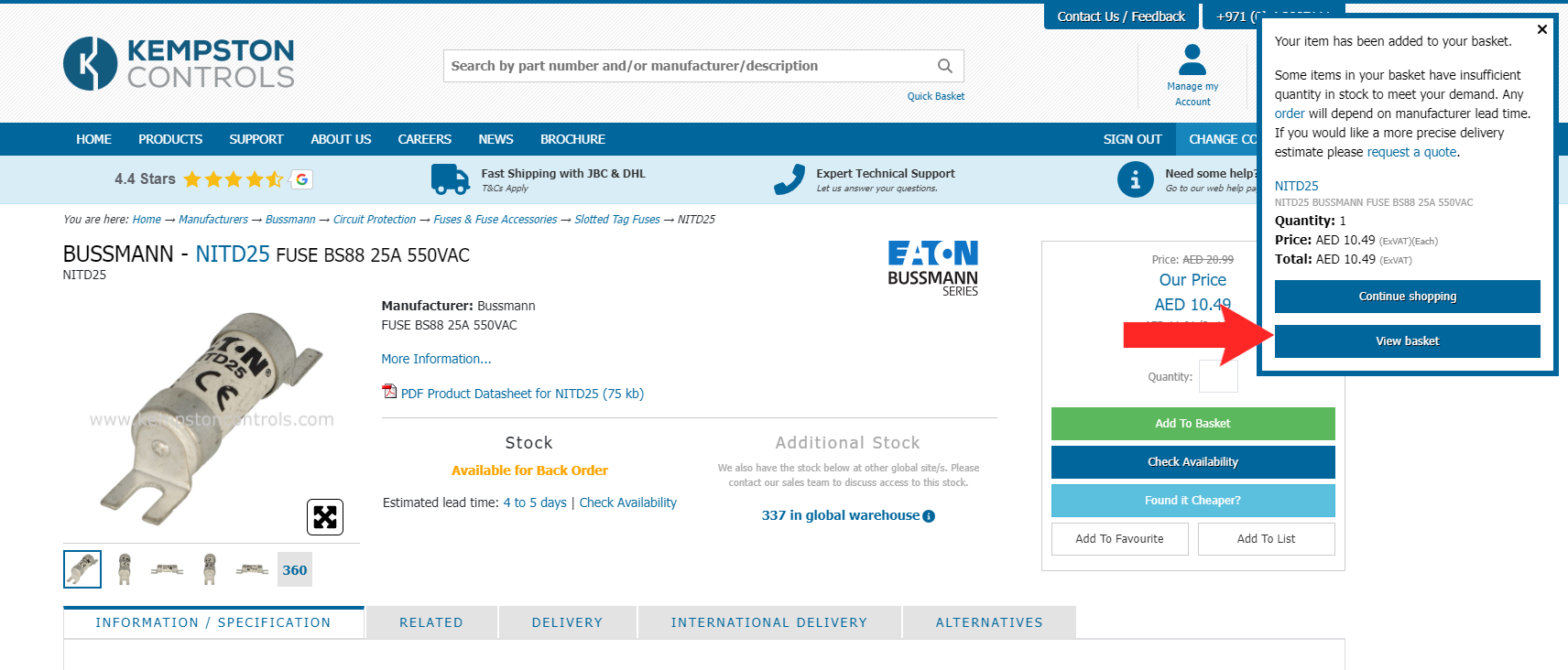This screenshot has height=670, width=1568.
Task: Select the fifth fuse thumbnail
Action: (252, 569)
